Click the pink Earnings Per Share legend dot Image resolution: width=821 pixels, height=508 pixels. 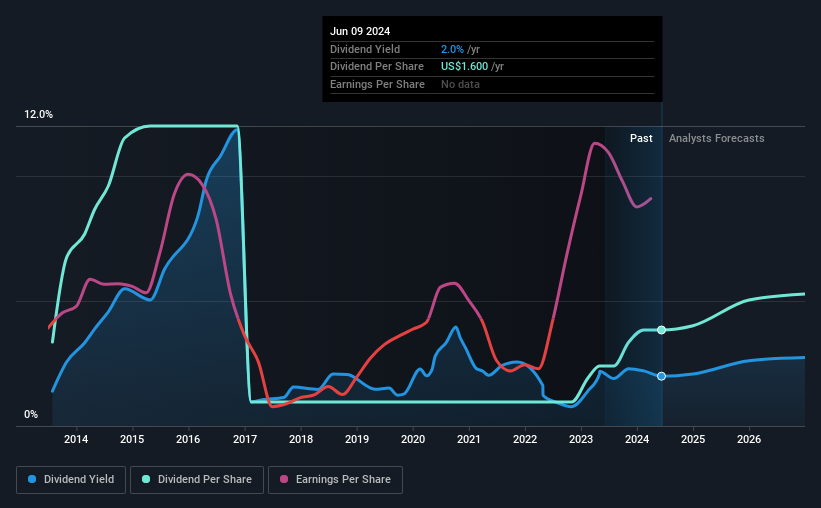pyautogui.click(x=284, y=479)
